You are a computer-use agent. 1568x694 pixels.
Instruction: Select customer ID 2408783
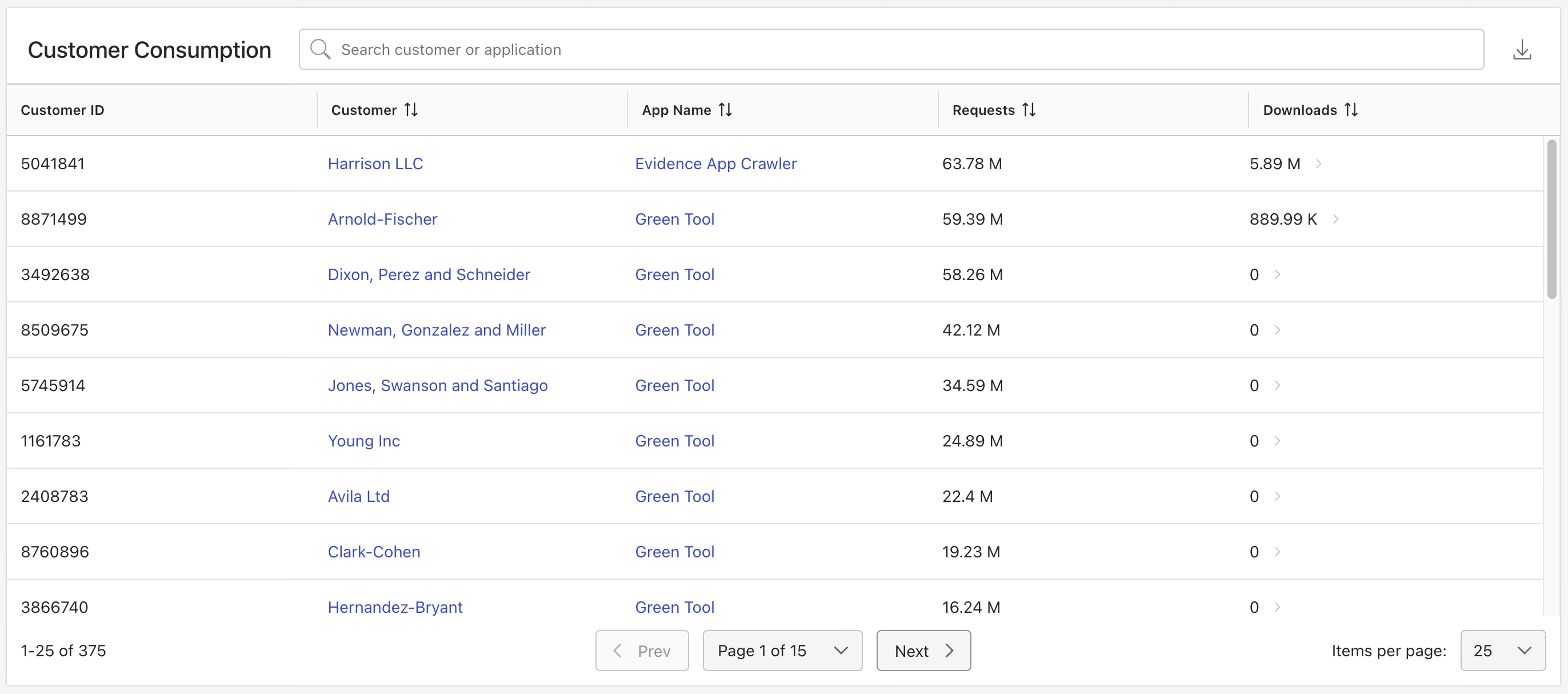[x=54, y=496]
